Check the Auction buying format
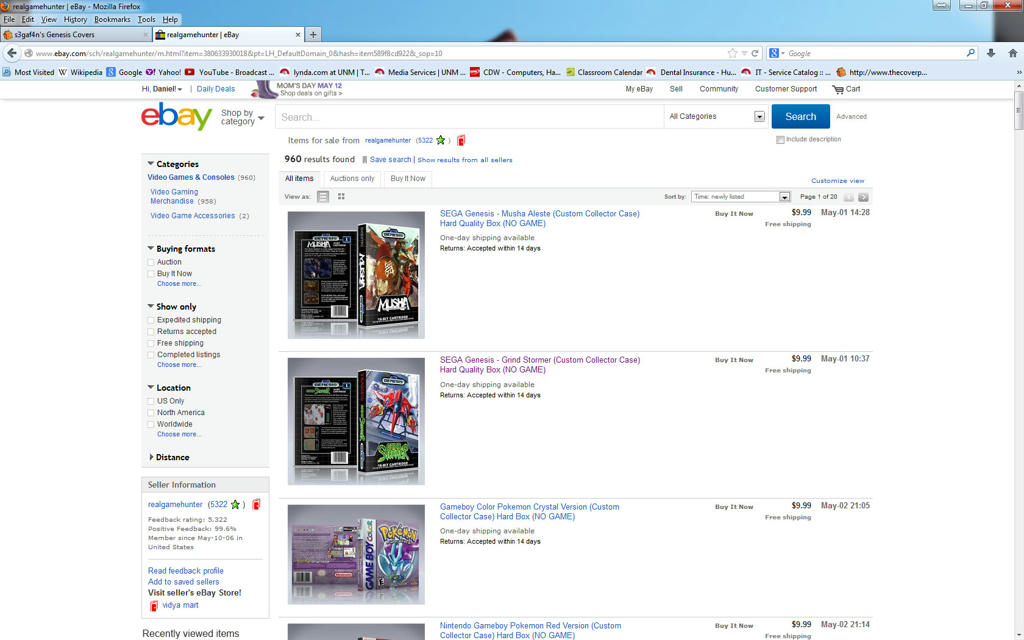The image size is (1024, 640). coord(151,262)
